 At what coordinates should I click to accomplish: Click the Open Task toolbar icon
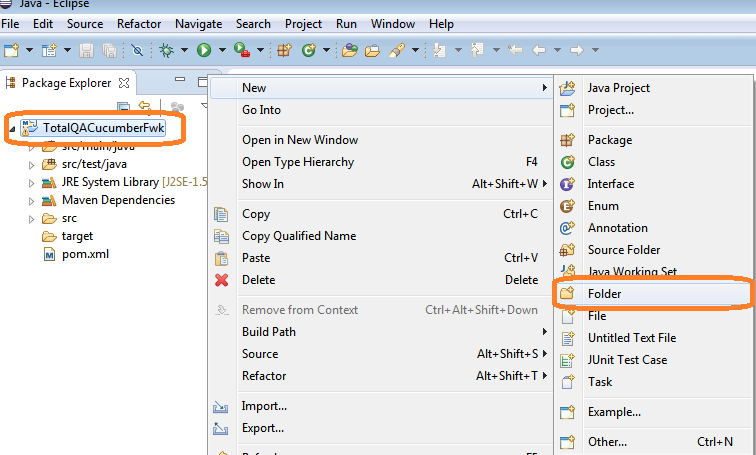(372, 50)
